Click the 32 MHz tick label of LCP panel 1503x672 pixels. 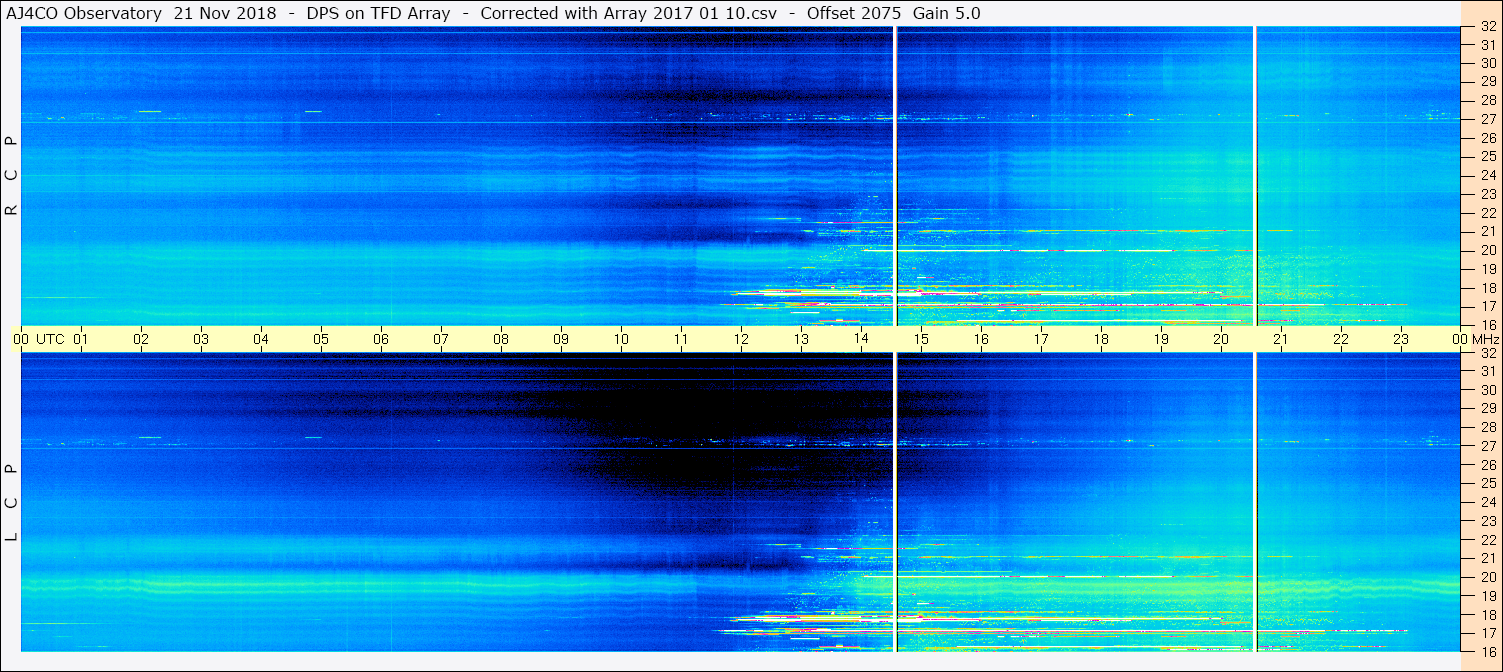click(x=1487, y=353)
